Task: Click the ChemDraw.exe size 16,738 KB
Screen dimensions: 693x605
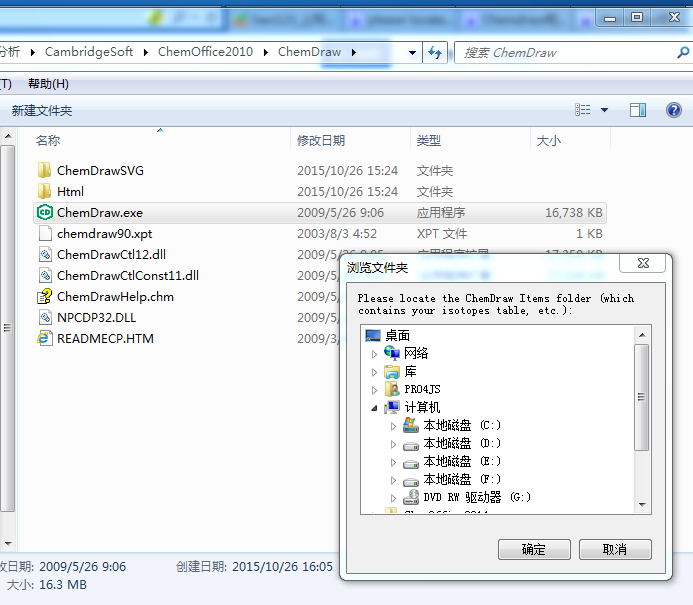Action: click(573, 213)
